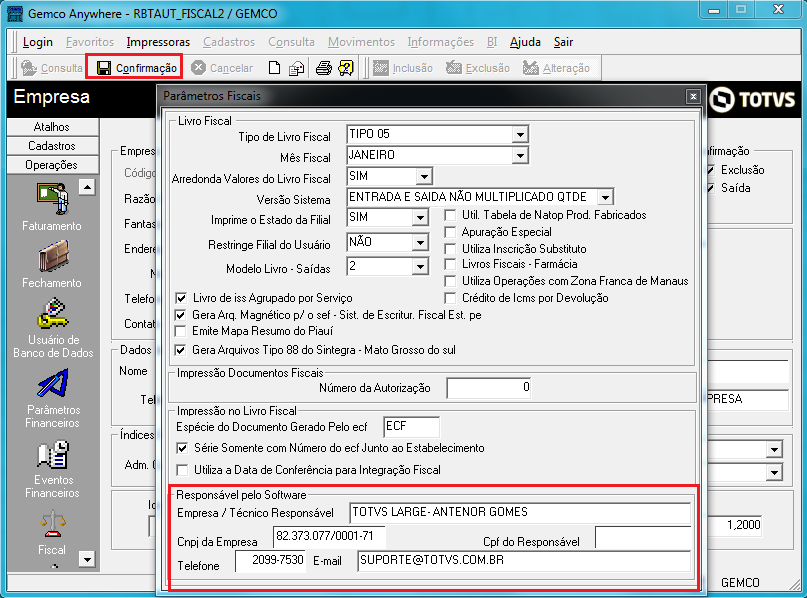Close the Parâmetros Fiscais dialog
807x598 pixels.
pyautogui.click(x=693, y=96)
